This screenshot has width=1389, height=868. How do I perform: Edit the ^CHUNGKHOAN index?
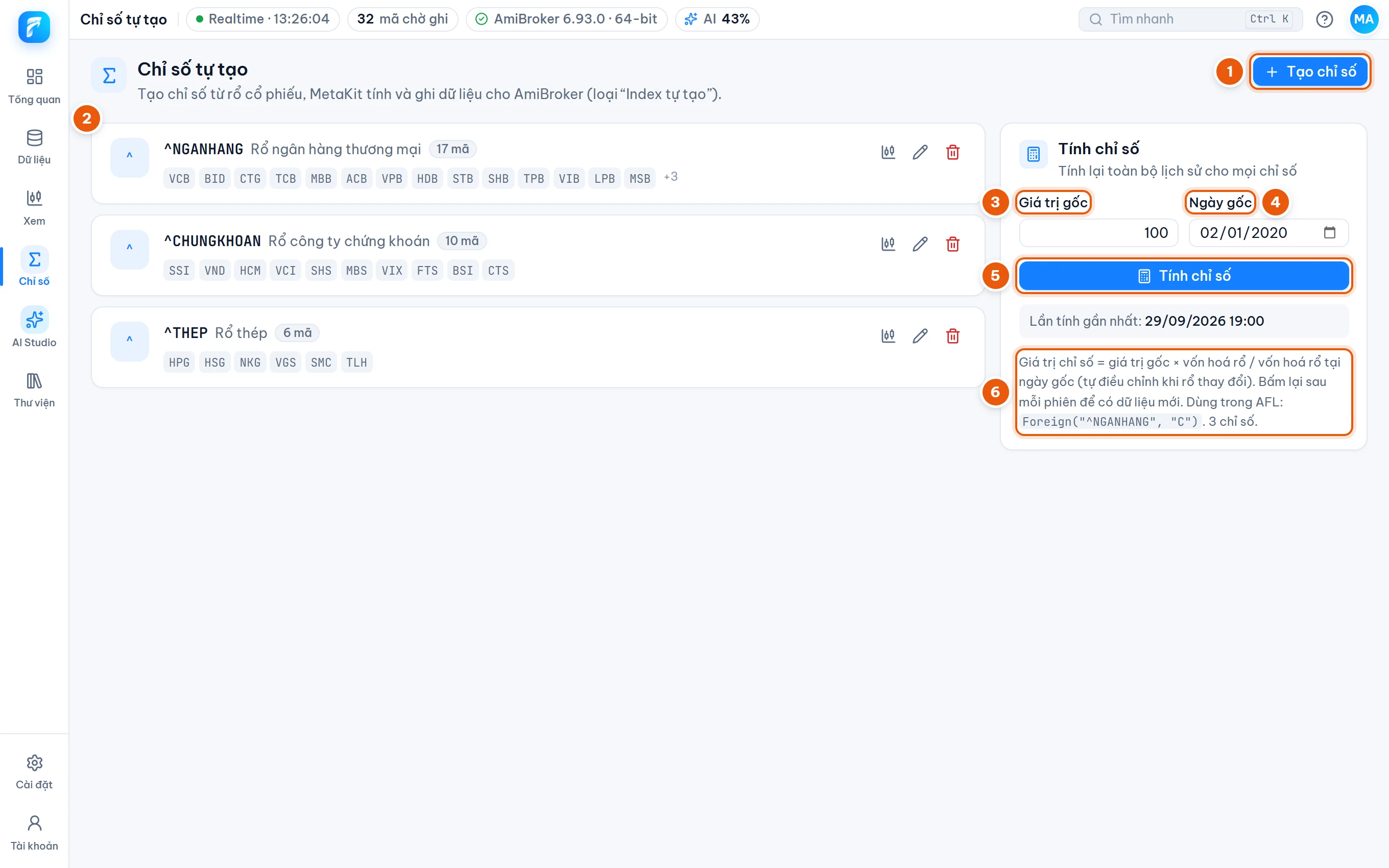click(920, 244)
